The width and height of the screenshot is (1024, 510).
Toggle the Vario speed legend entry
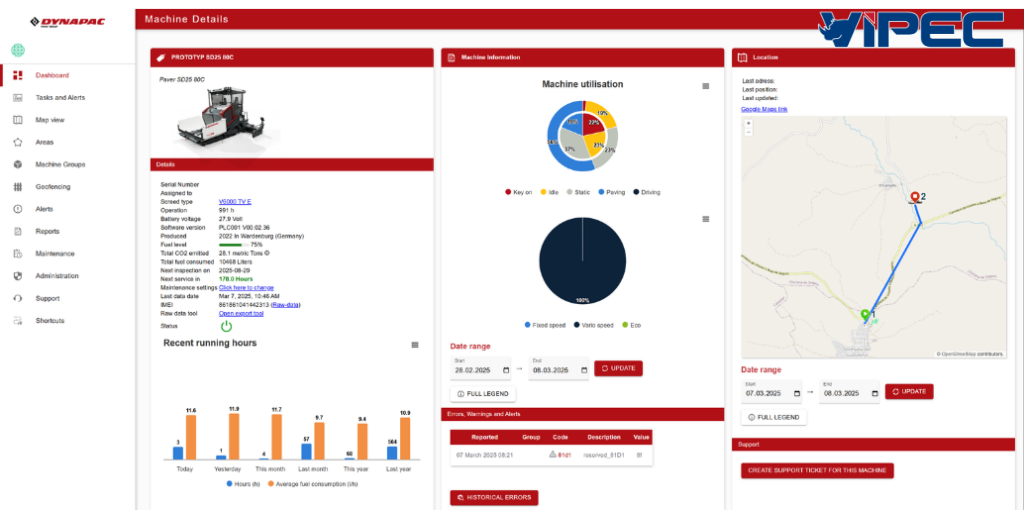593,325
